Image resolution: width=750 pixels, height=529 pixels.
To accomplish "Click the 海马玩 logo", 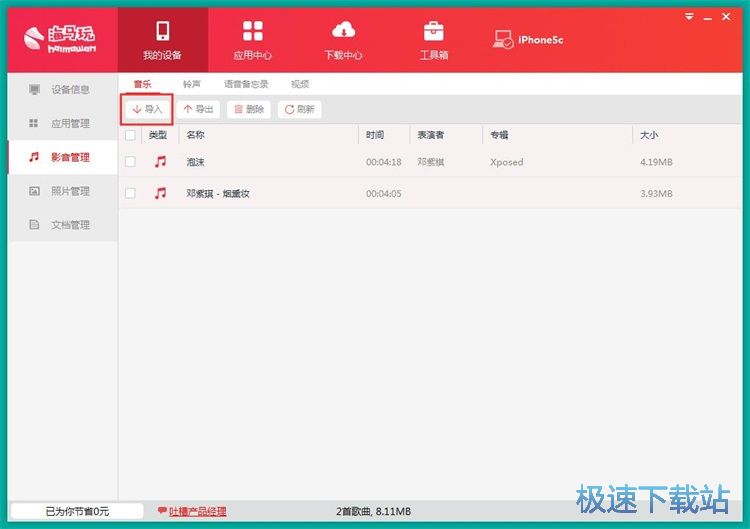I will [59, 39].
